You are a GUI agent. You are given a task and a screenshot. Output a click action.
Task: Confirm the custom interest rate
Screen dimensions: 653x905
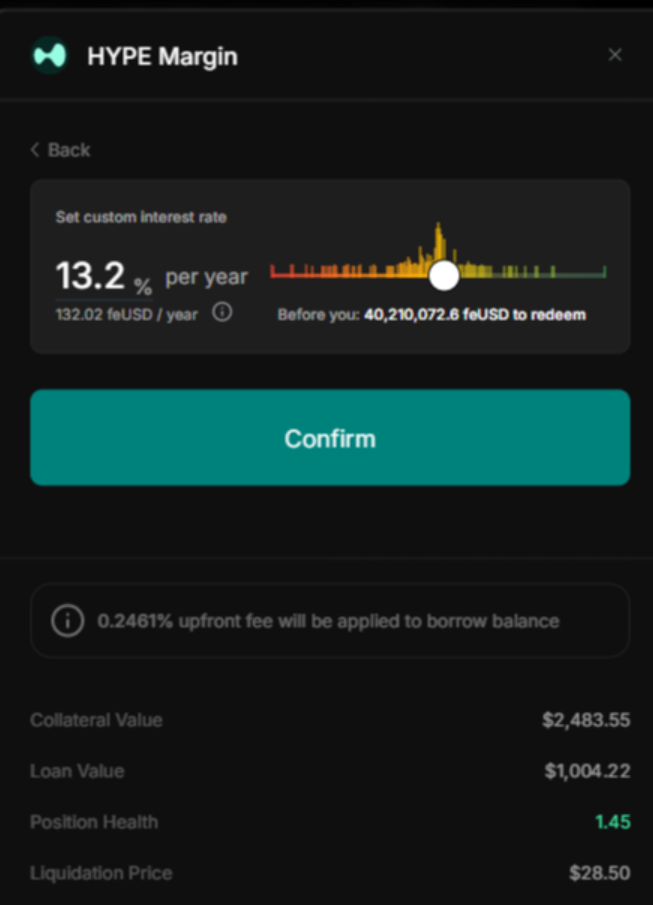330,437
